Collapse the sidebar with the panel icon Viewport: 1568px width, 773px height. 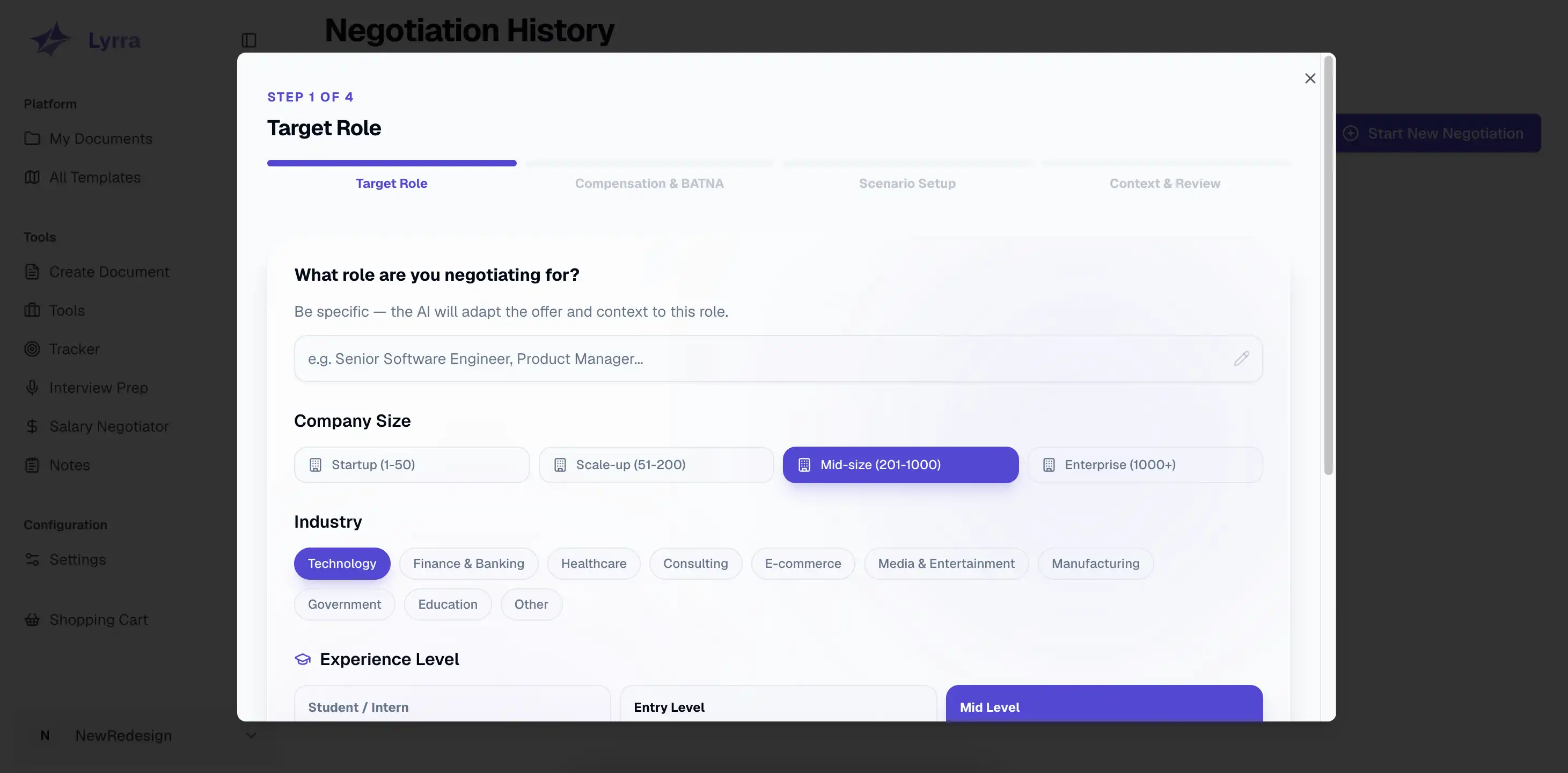coord(249,39)
